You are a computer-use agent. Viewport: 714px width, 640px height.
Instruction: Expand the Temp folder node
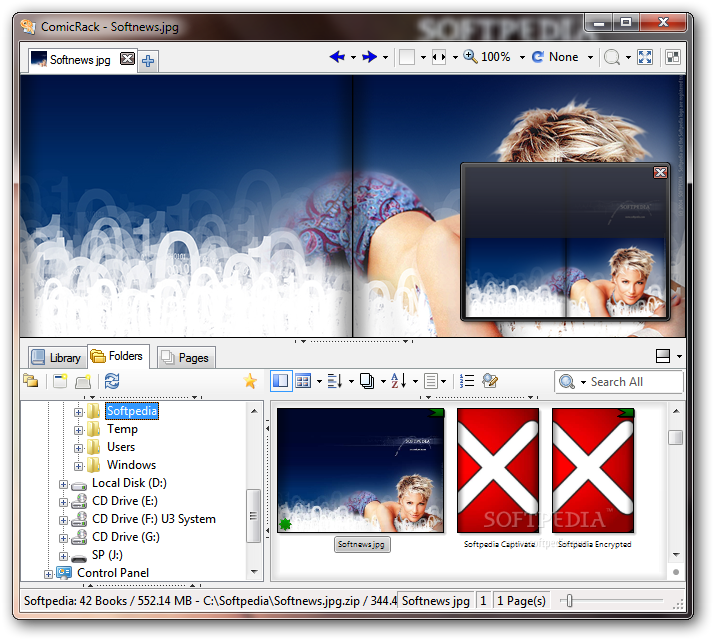coord(78,430)
